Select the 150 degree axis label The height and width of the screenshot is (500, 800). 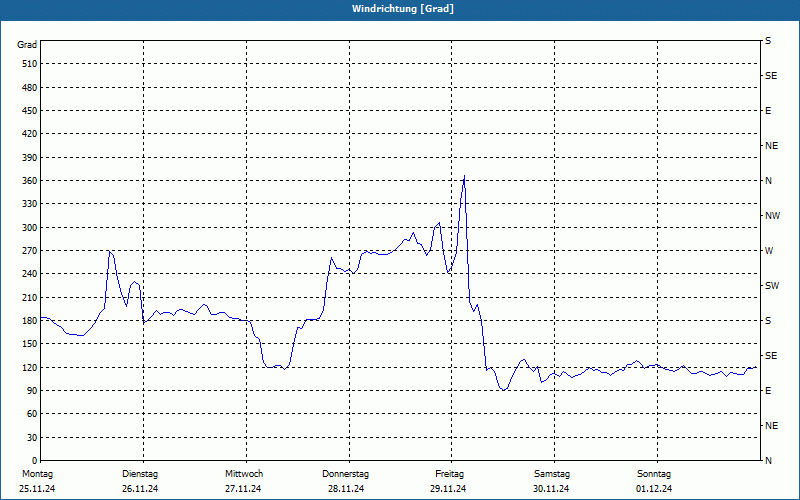point(30,343)
